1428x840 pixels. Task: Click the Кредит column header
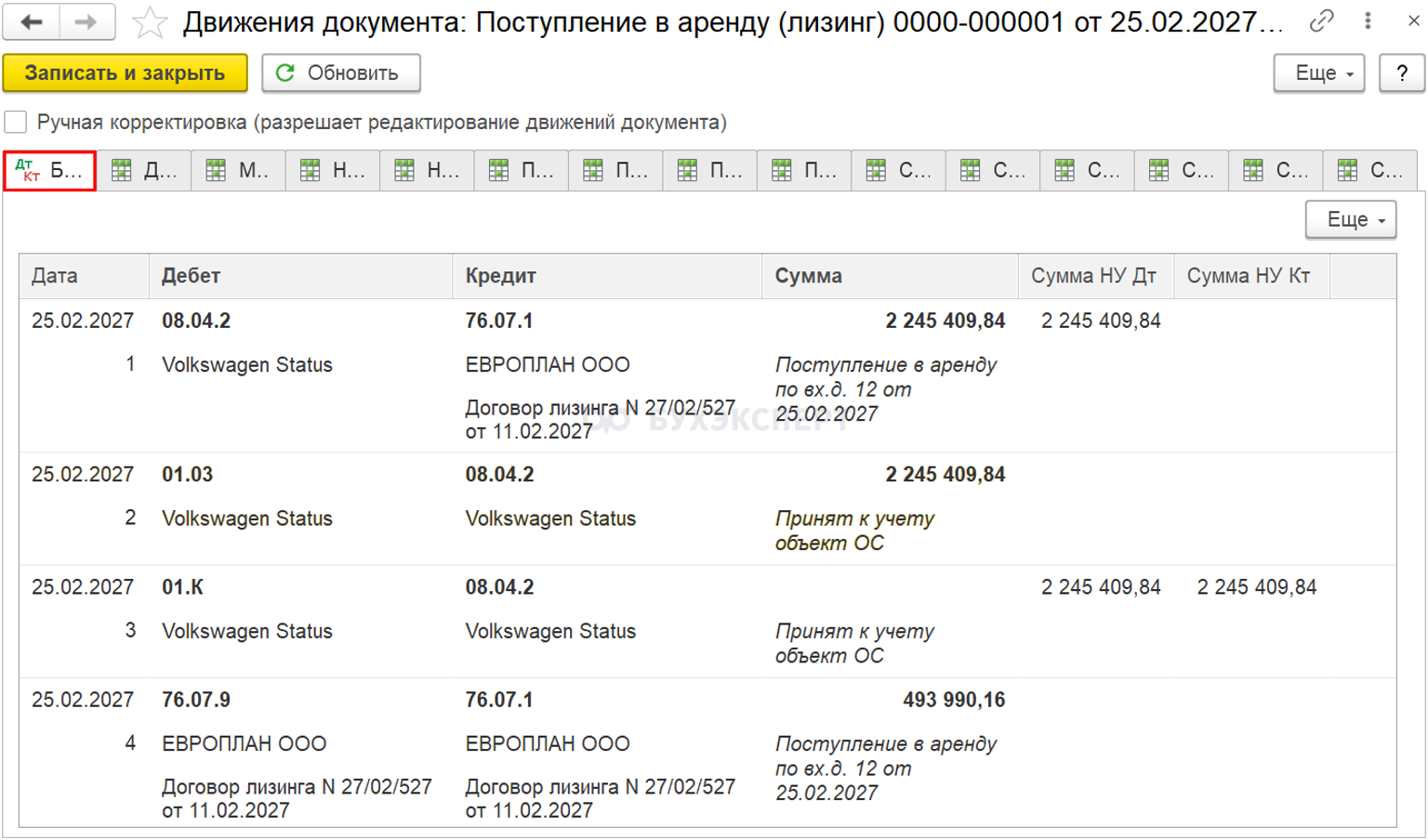click(607, 276)
